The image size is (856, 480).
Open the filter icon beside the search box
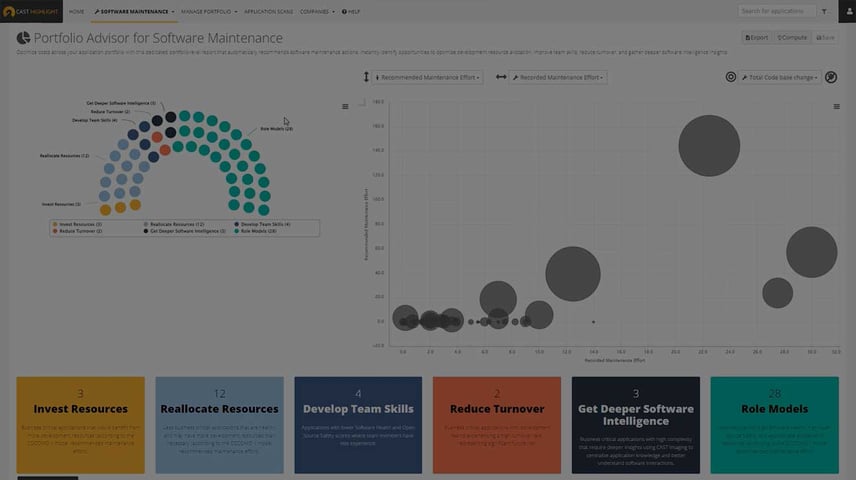[x=824, y=11]
